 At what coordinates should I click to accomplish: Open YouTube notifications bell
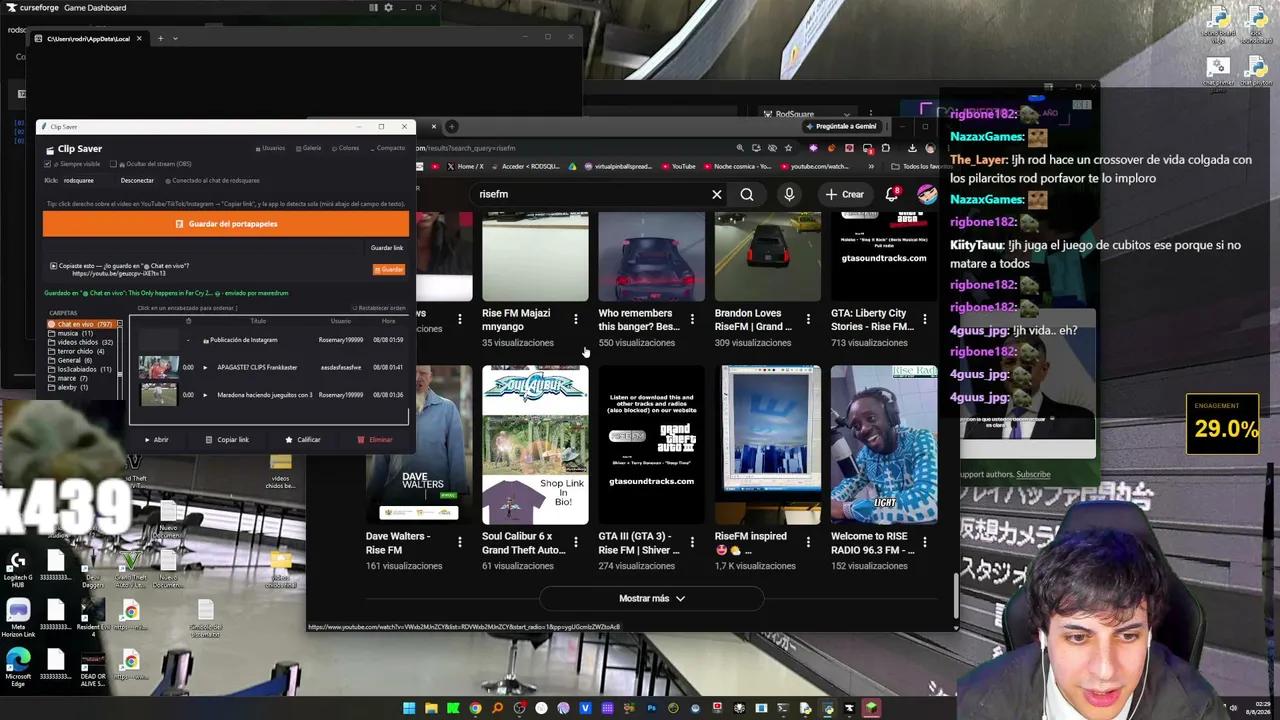pyautogui.click(x=891, y=194)
